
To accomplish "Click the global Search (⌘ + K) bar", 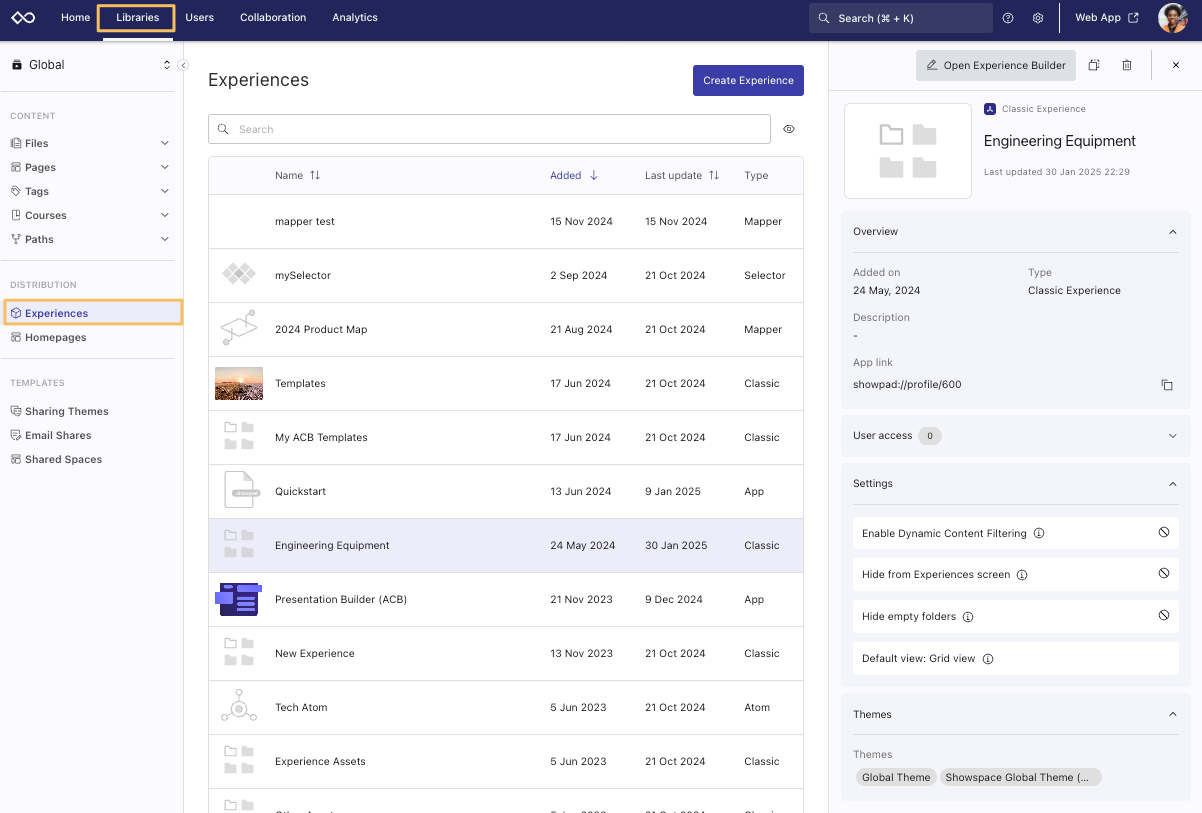I will click(901, 18).
